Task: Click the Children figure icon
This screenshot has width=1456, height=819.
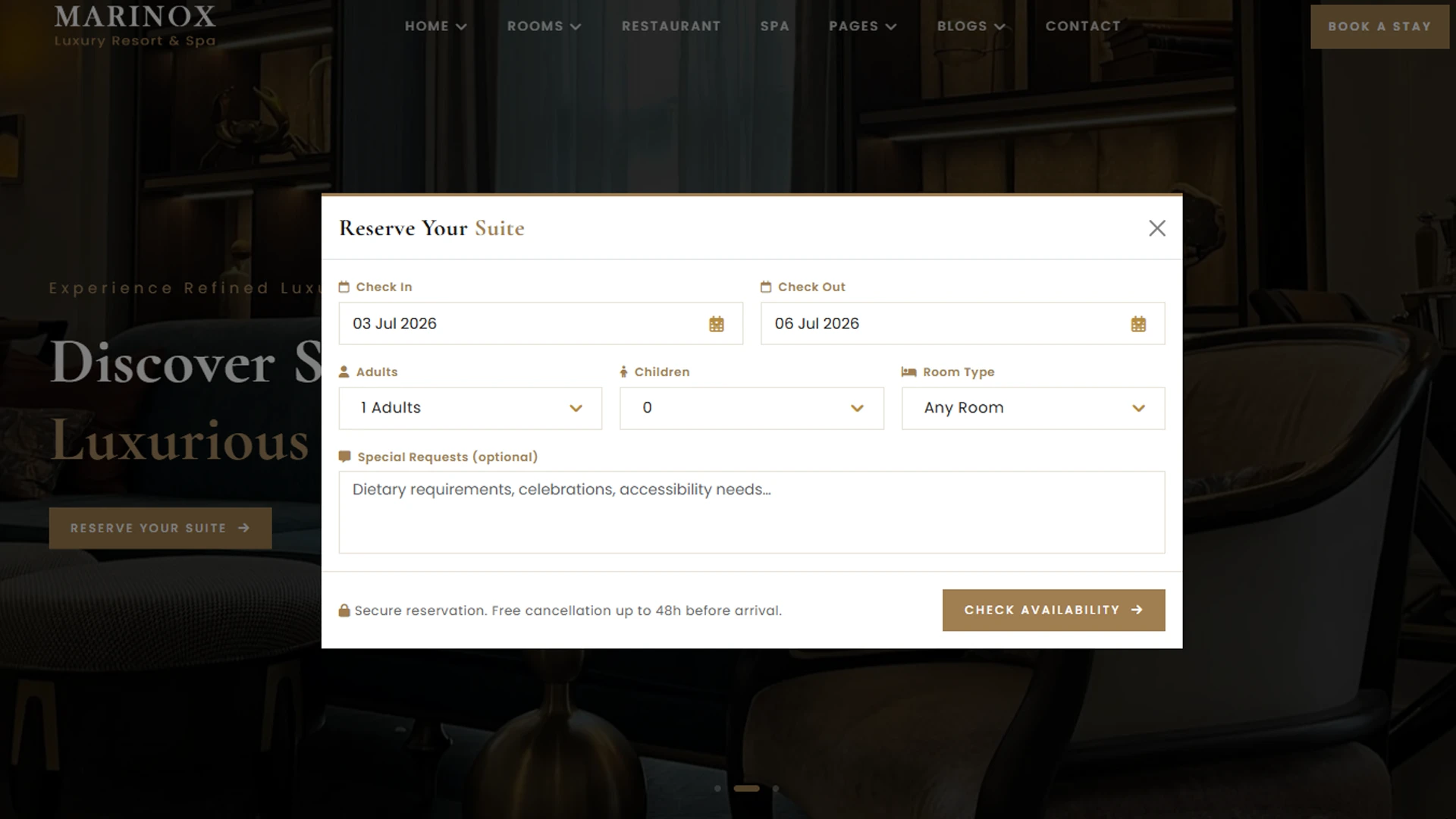Action: 623,372
